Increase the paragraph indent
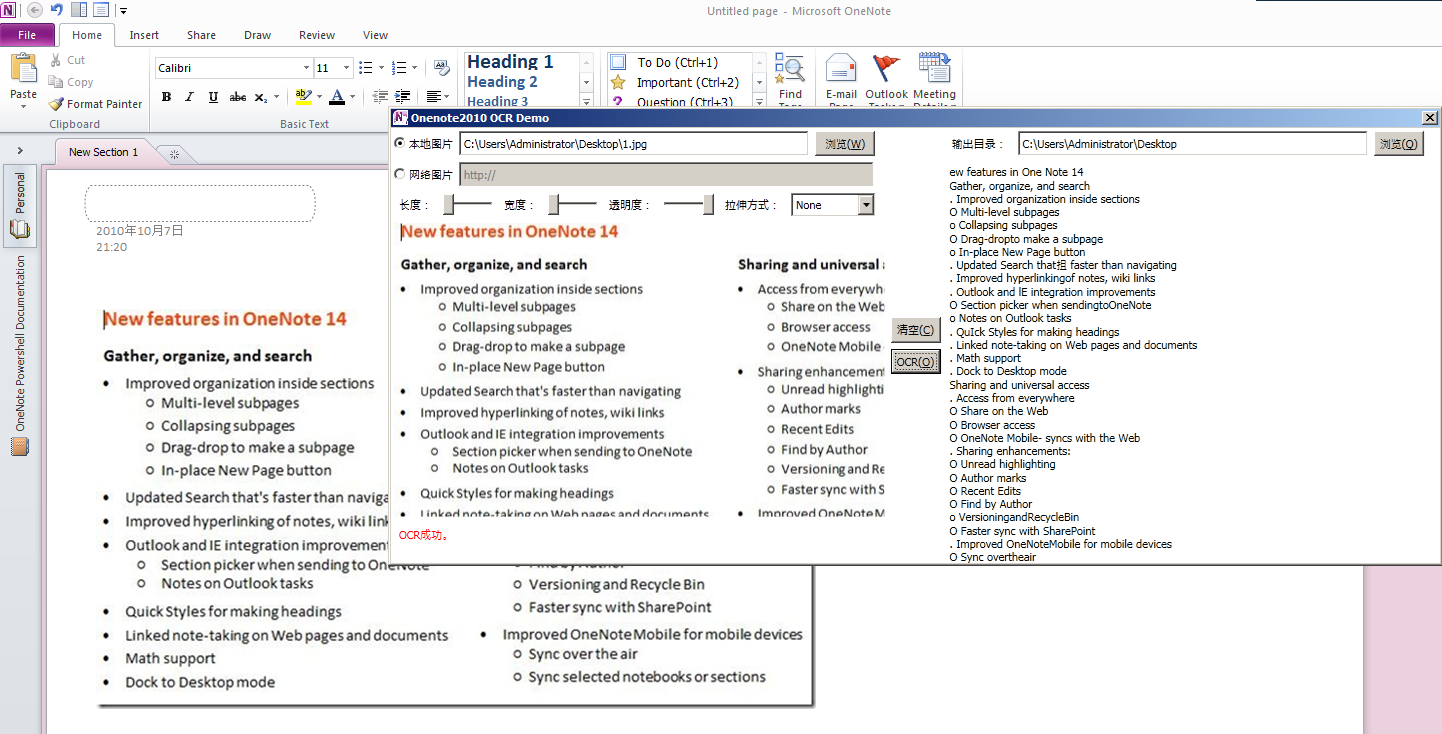 click(x=402, y=97)
